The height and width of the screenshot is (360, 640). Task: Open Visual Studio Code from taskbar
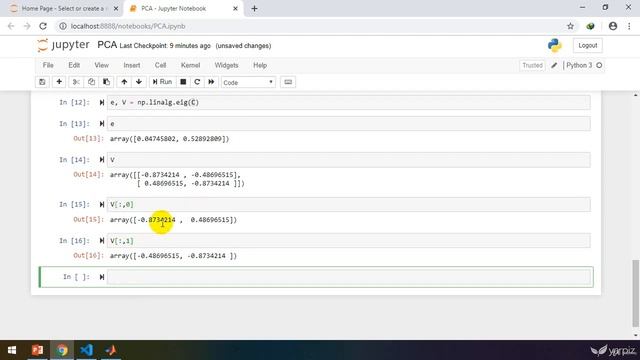(87, 350)
